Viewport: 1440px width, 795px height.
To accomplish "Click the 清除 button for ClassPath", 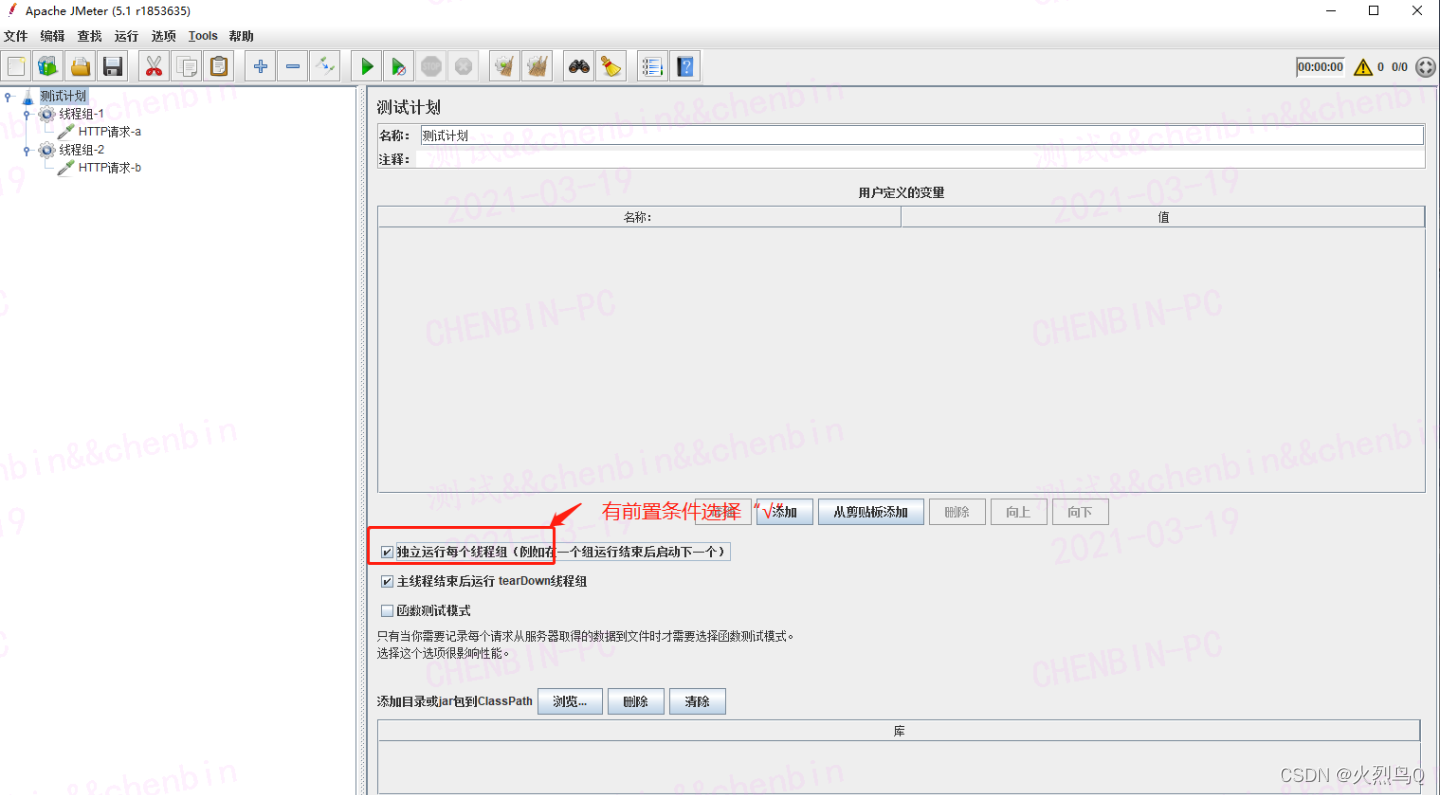I will tap(697, 701).
